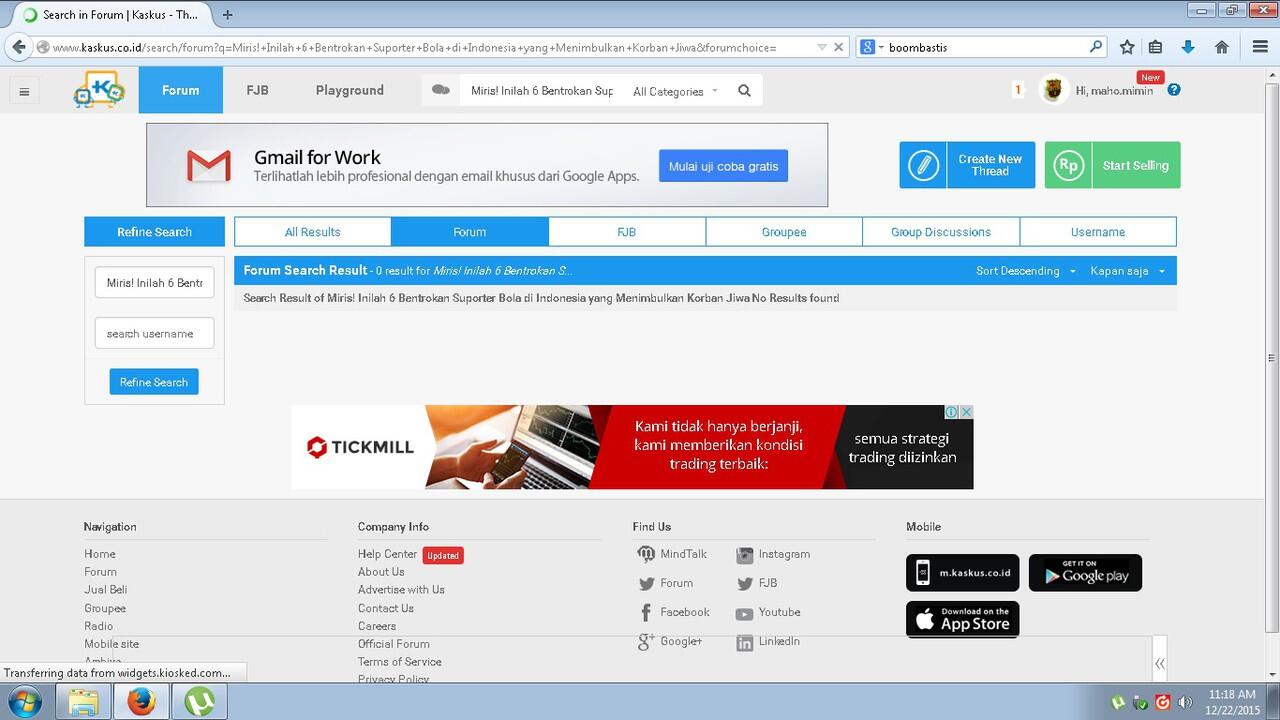
Task: Open Playground in the top navigation
Action: click(350, 90)
